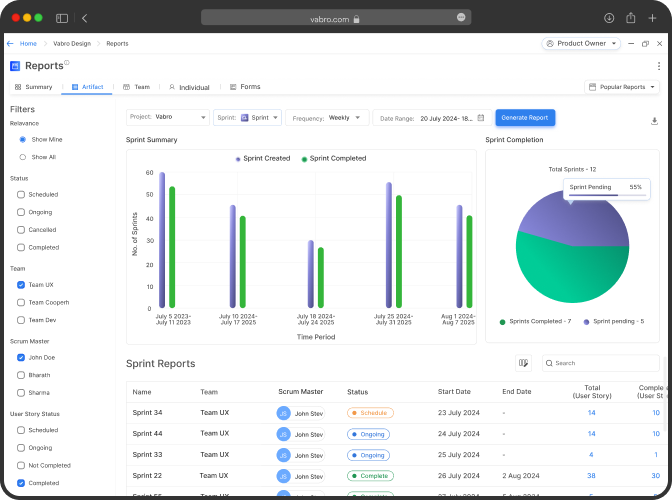Open a new browser tab with plus icon
Viewport: 672px width, 500px height.
click(x=653, y=18)
